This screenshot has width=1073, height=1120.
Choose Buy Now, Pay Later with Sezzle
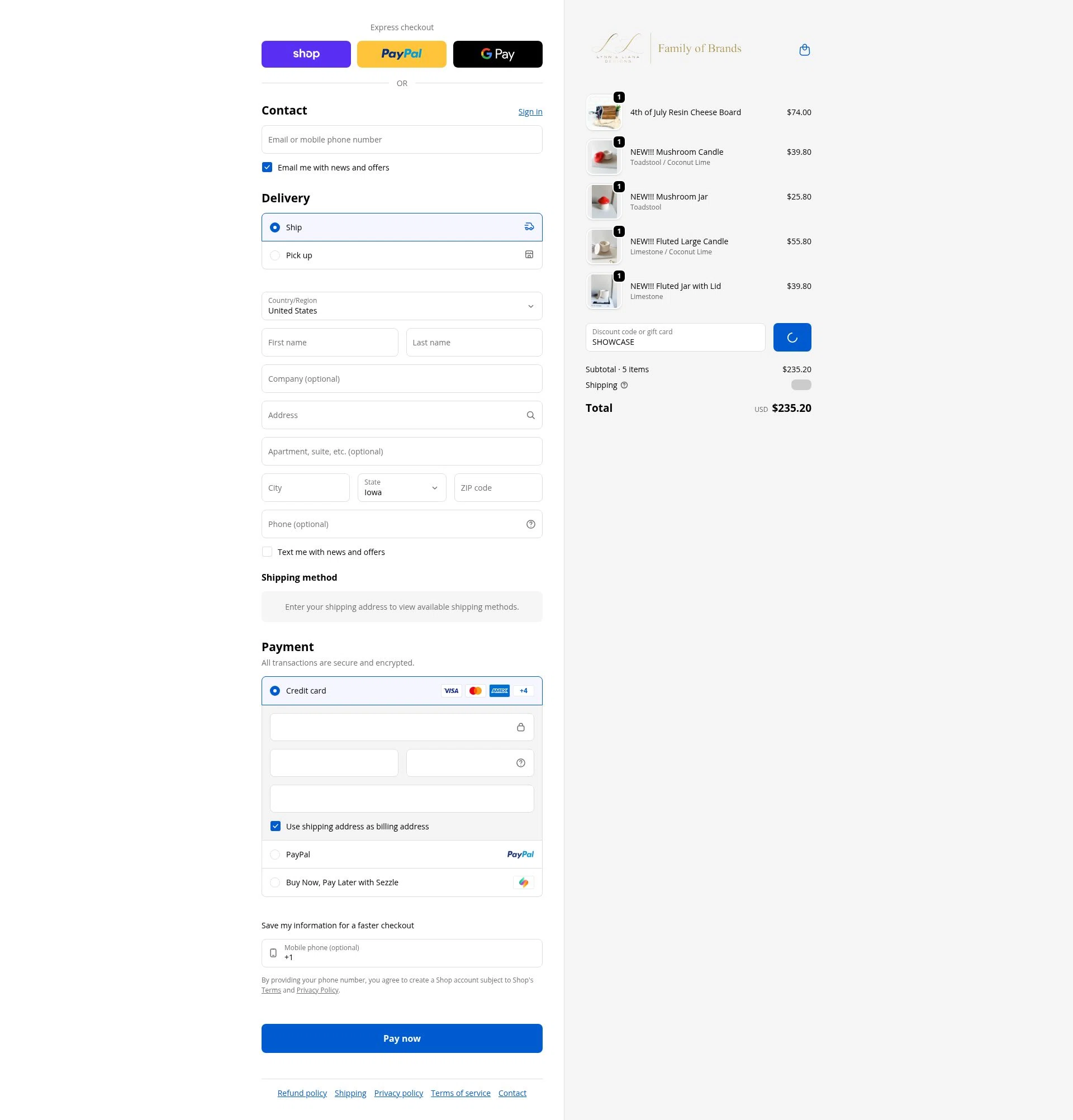(402, 883)
